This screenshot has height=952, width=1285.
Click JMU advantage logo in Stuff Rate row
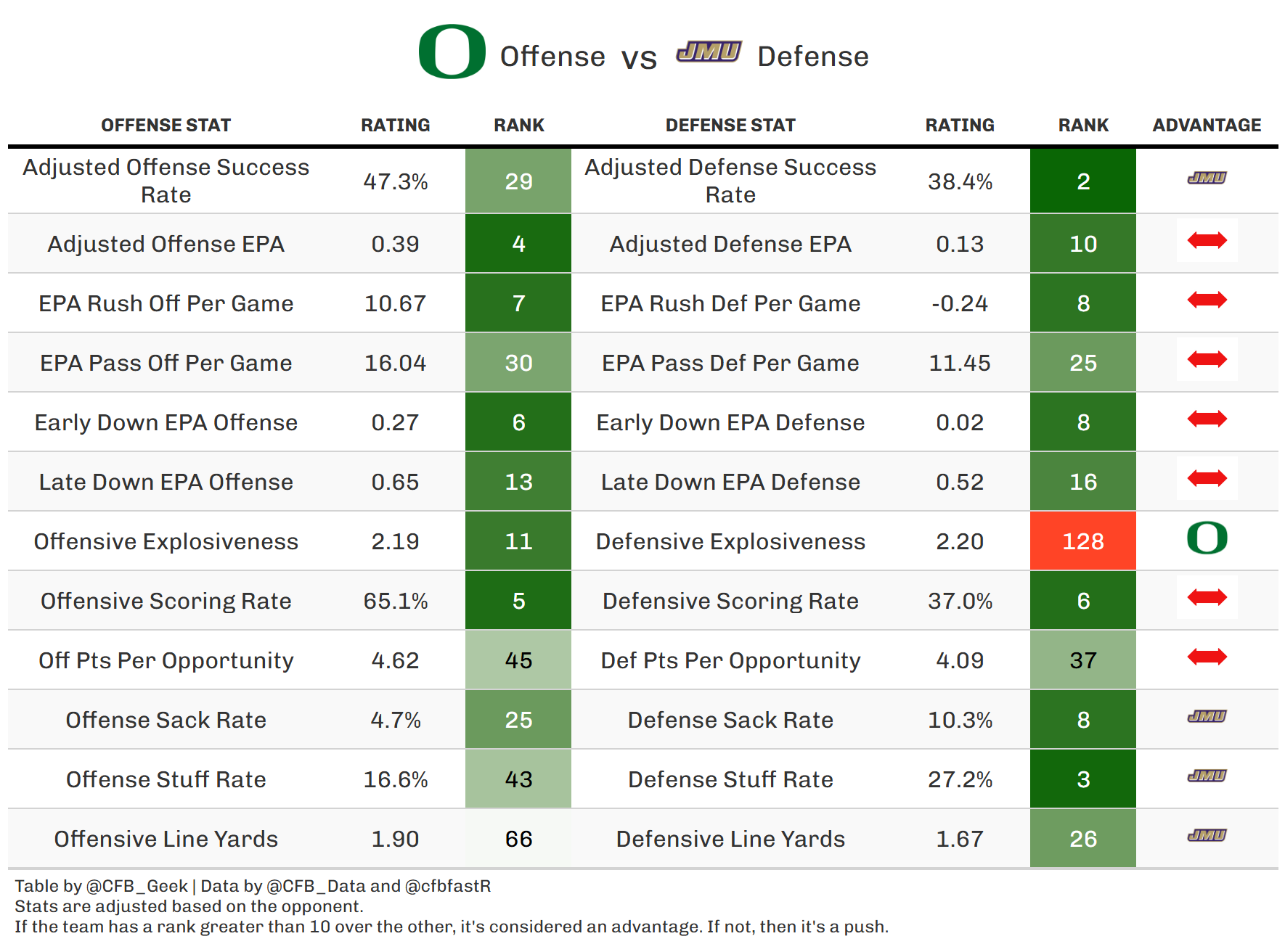coord(1207,776)
